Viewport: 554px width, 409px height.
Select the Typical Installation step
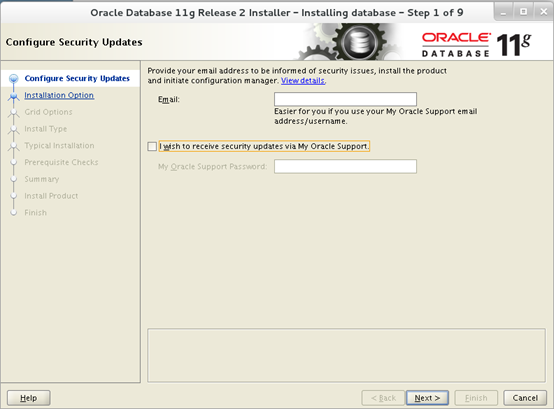click(59, 146)
